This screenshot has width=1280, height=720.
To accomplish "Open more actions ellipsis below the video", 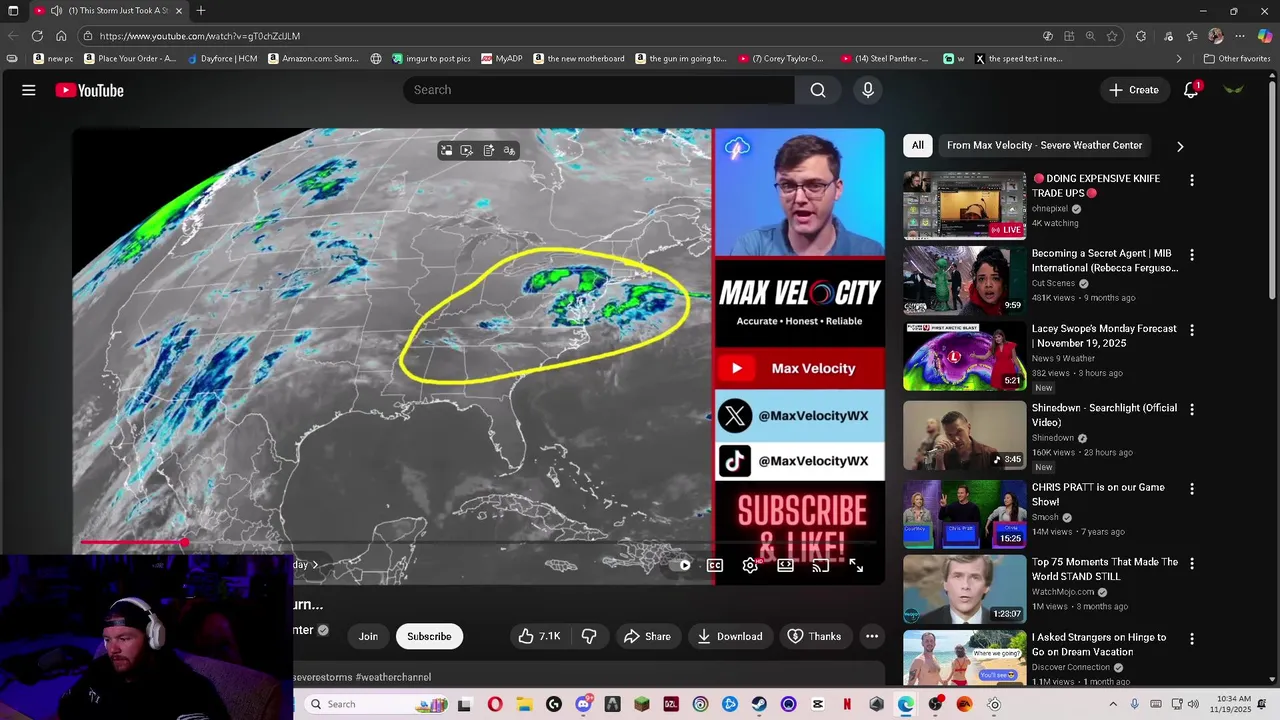I will point(872,636).
